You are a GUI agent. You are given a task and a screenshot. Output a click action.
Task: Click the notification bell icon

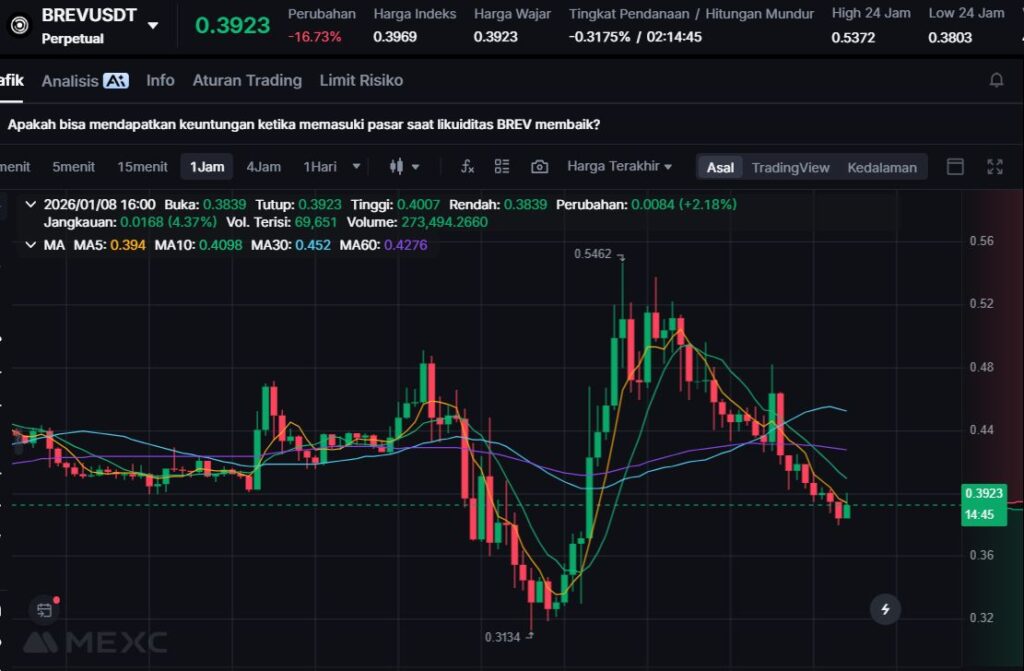coord(996,80)
